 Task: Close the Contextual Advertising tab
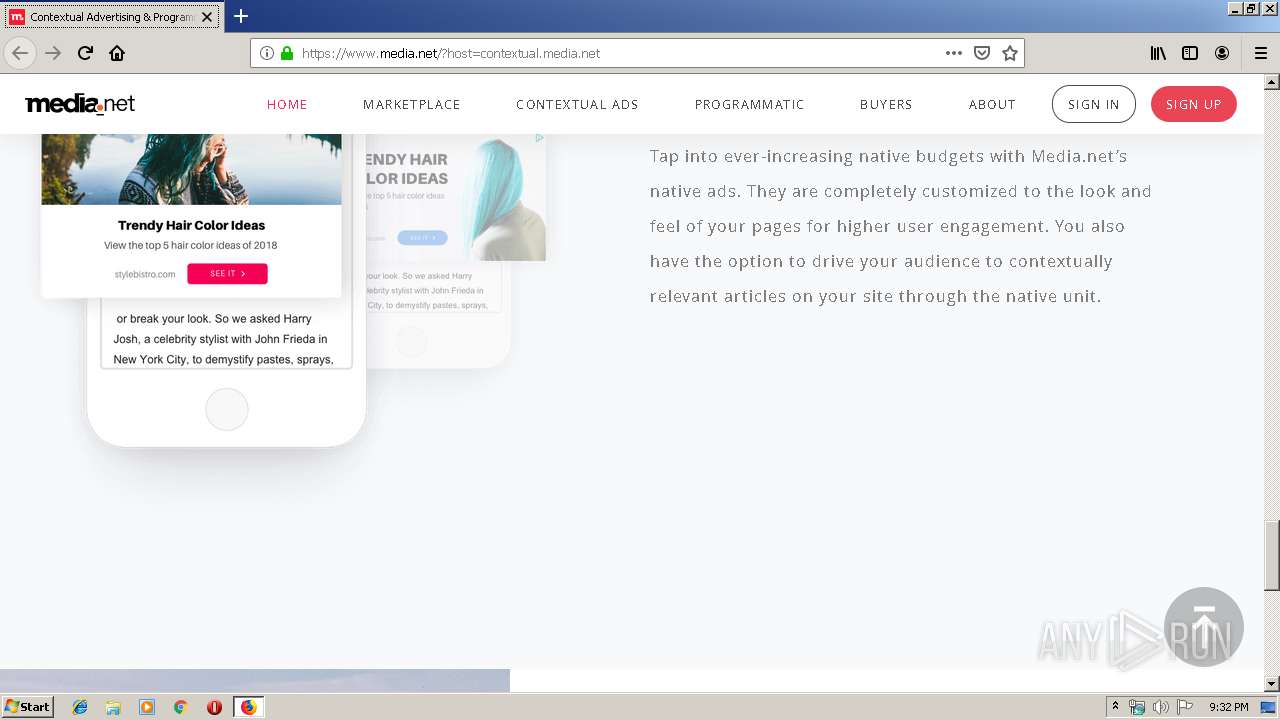(207, 17)
